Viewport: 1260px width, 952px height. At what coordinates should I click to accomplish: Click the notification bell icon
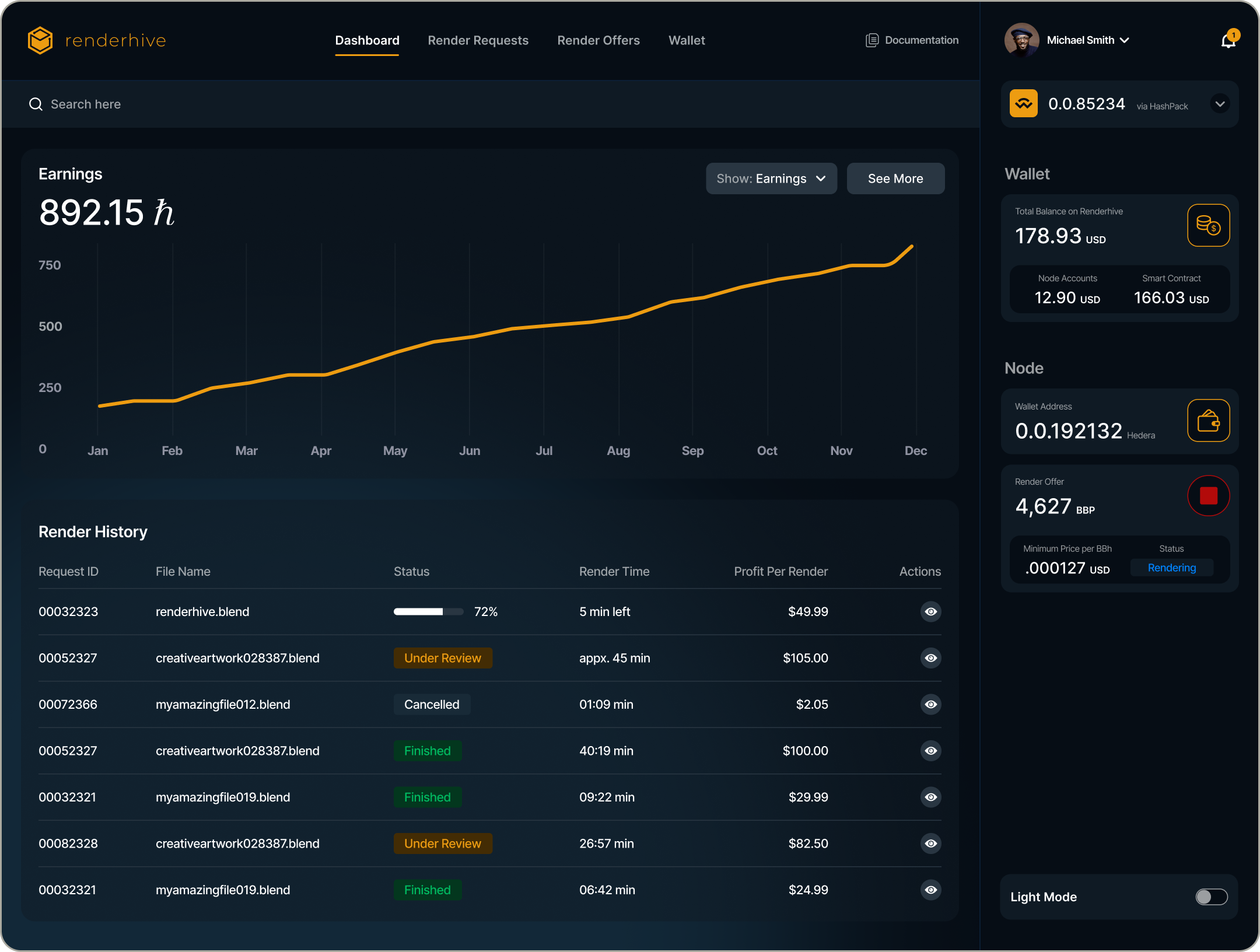1228,40
